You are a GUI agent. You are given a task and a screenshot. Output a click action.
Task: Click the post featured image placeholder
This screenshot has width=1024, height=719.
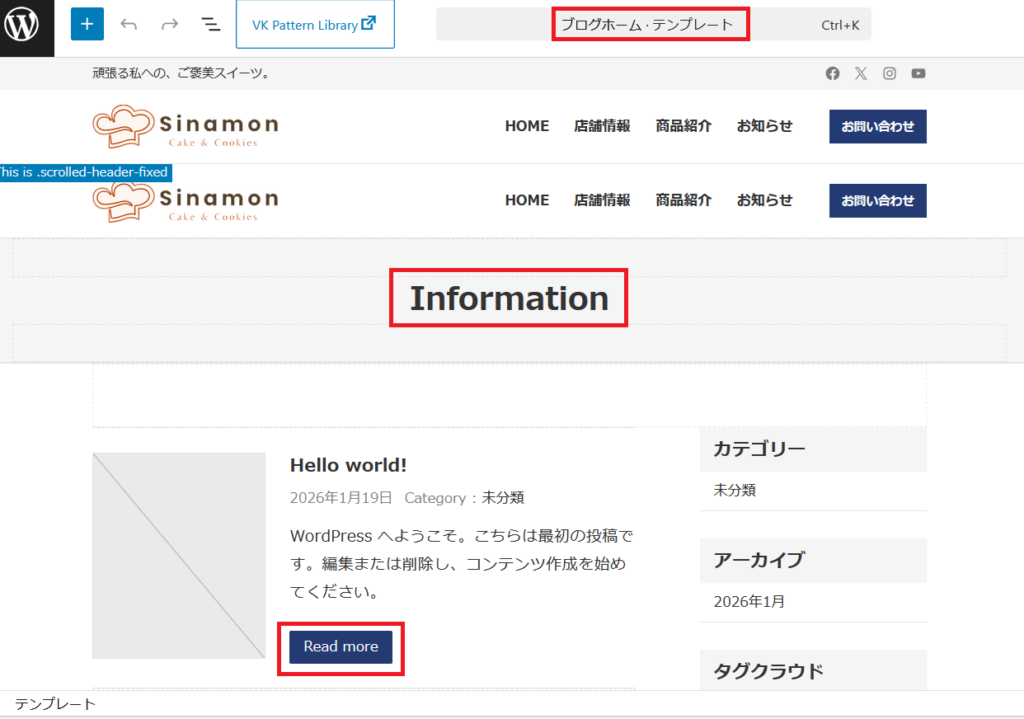pos(179,556)
